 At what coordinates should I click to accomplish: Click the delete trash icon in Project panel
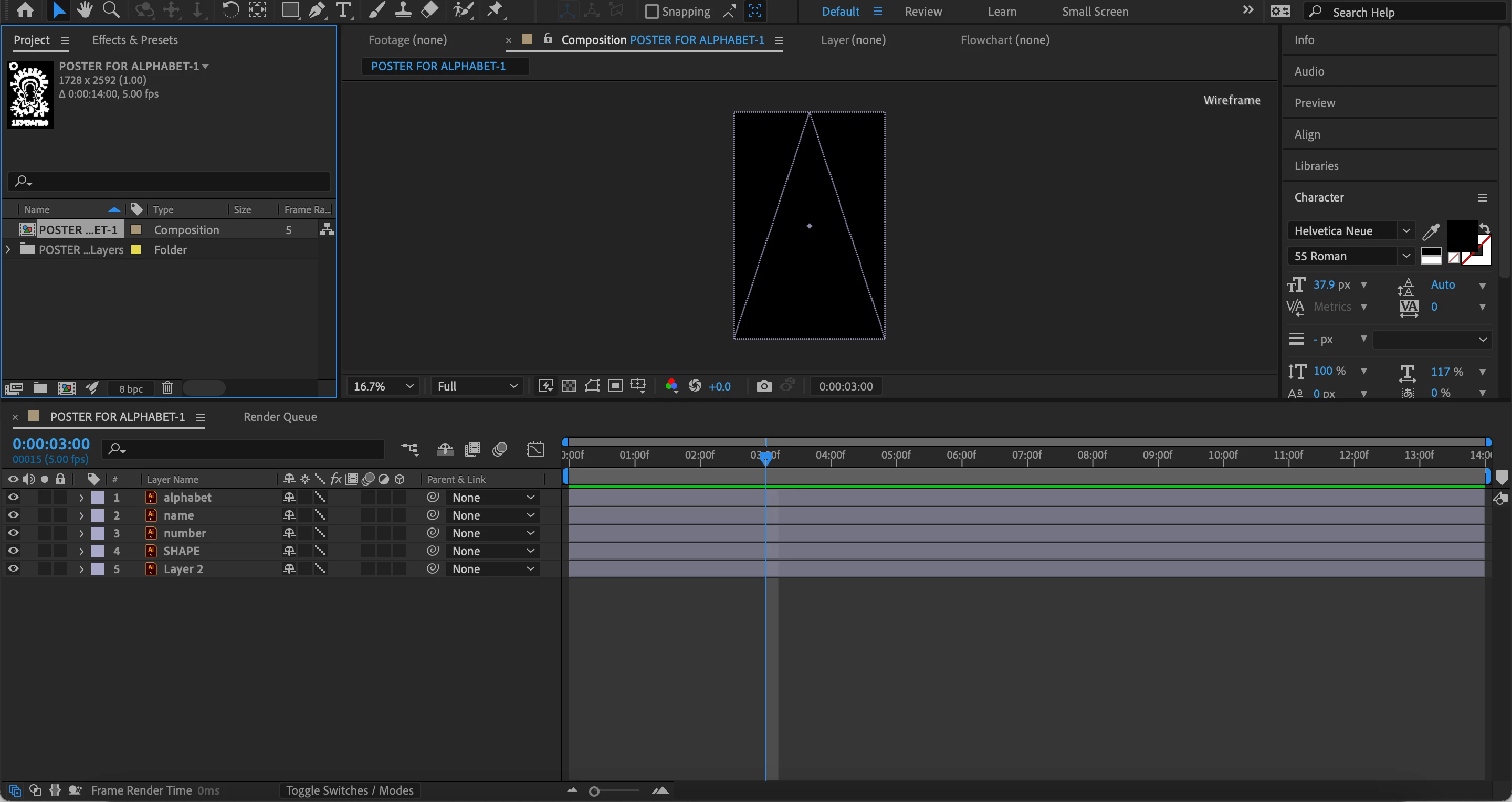coord(167,388)
